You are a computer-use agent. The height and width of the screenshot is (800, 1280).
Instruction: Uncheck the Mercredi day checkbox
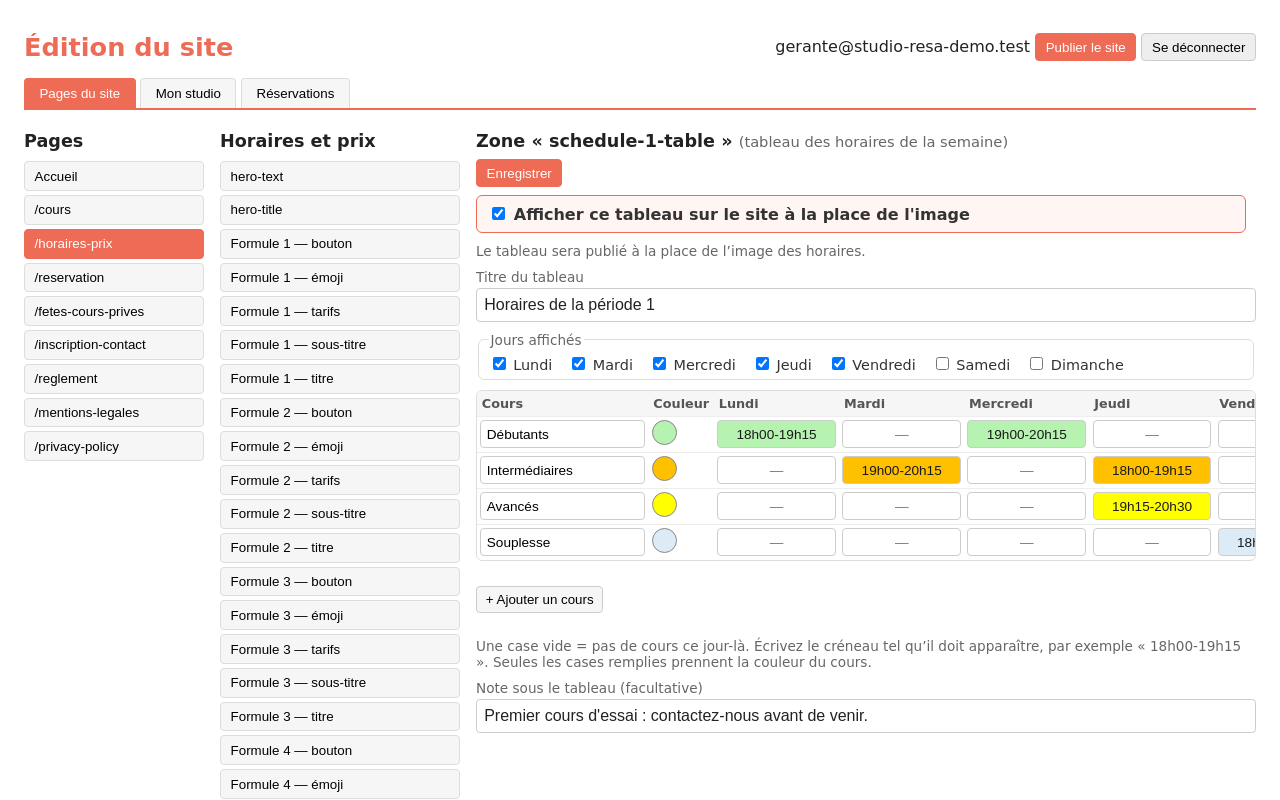tap(659, 364)
